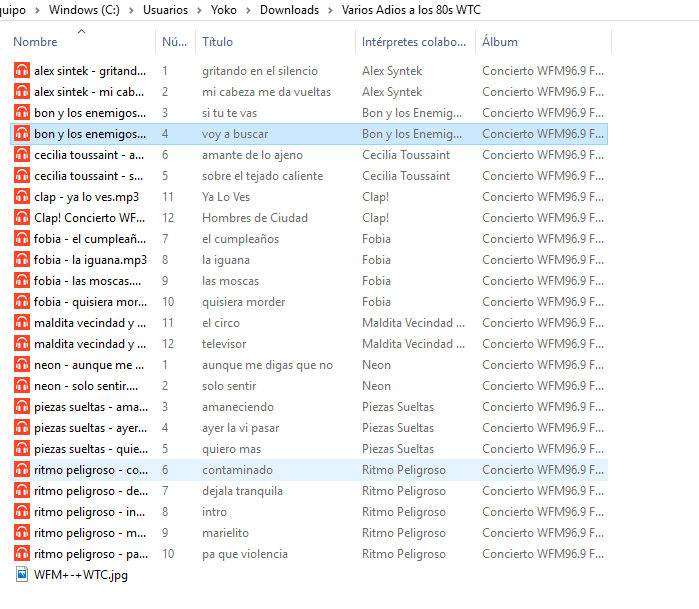Expand the chevron after Usuarios in path

click(199, 10)
